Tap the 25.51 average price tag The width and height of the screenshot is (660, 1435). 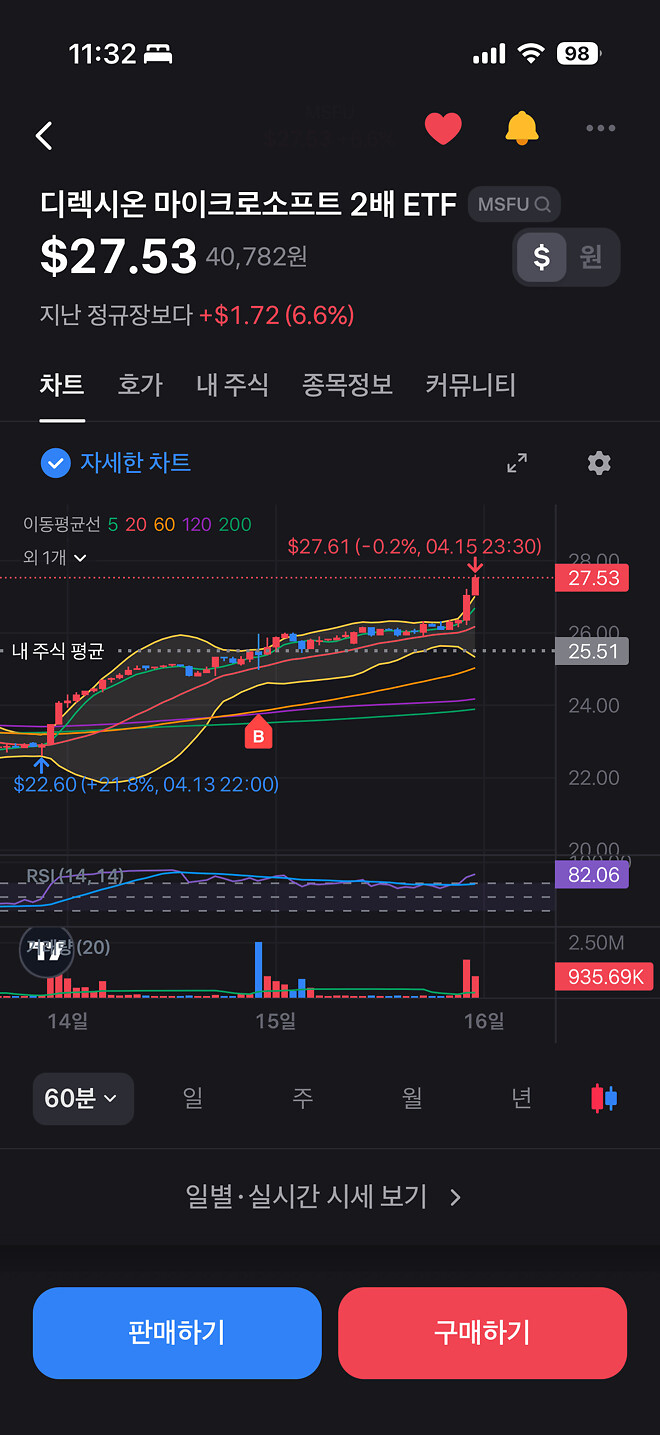point(592,652)
